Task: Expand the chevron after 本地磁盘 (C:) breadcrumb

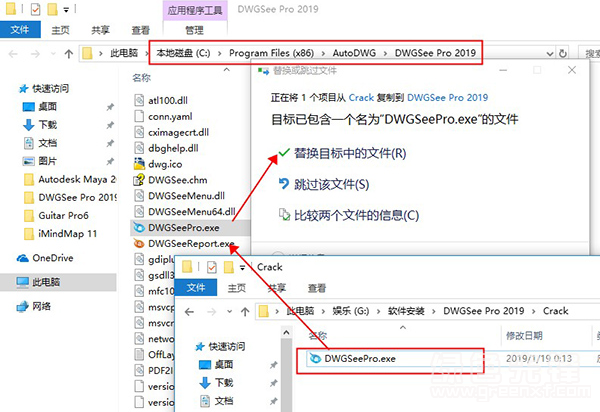Action: tap(220, 53)
